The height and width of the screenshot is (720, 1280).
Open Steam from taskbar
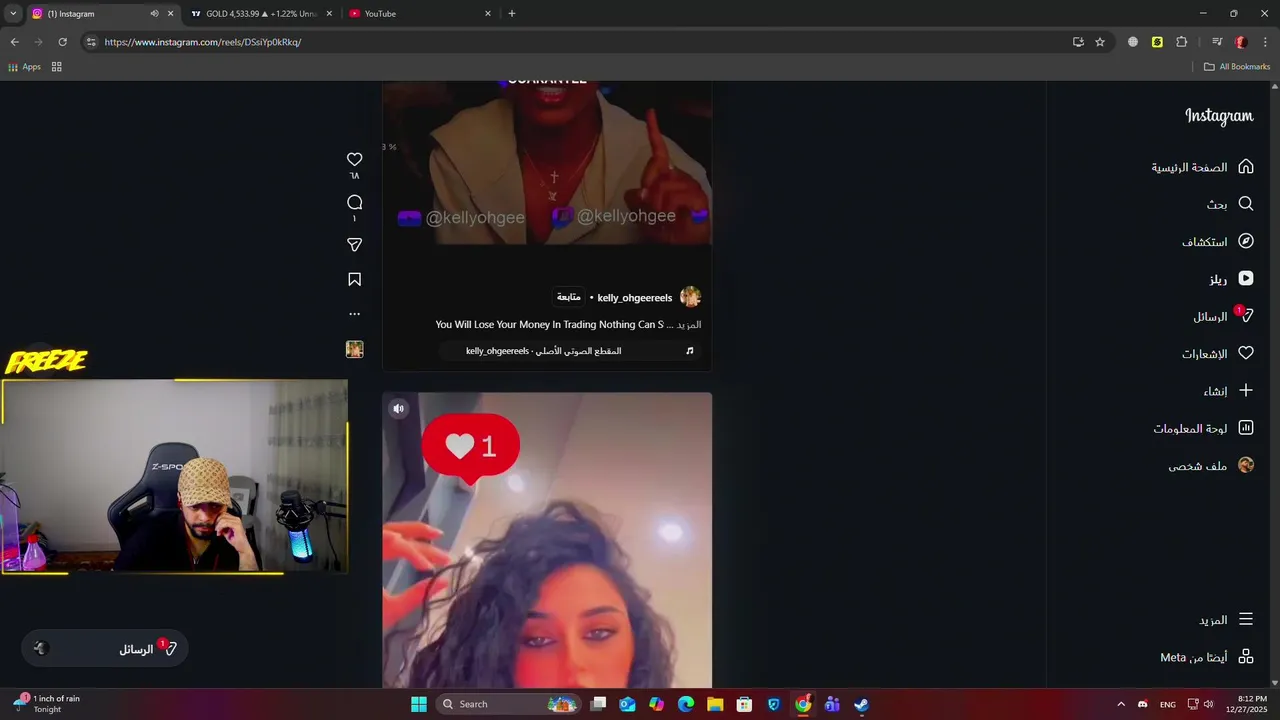[861, 704]
